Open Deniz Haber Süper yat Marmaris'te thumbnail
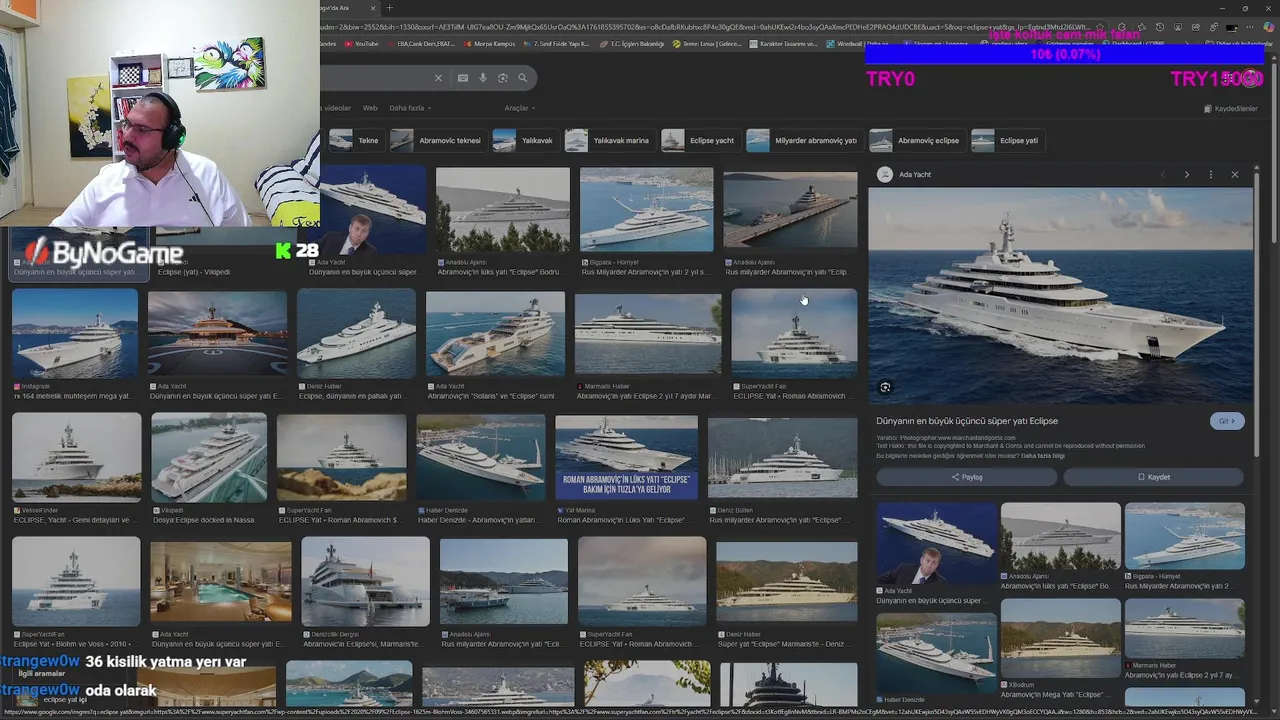 pyautogui.click(x=787, y=582)
